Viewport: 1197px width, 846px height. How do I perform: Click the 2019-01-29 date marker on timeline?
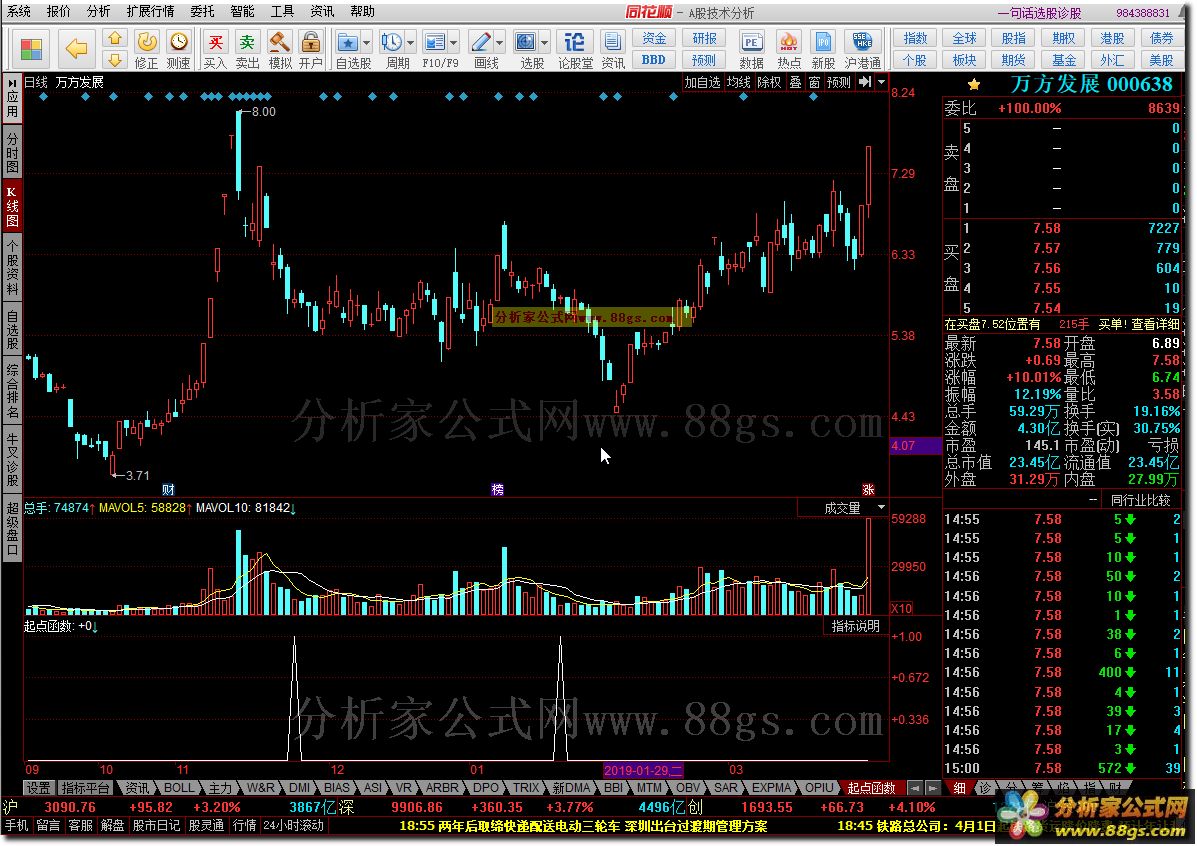(x=643, y=770)
